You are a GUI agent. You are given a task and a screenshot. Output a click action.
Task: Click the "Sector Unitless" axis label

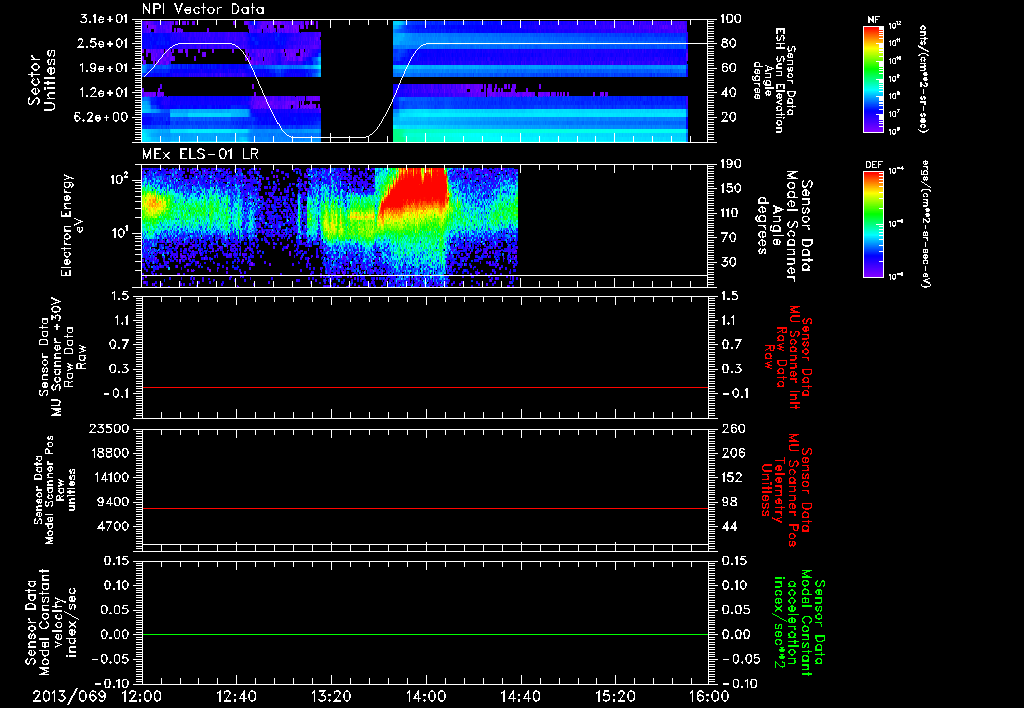click(42, 80)
